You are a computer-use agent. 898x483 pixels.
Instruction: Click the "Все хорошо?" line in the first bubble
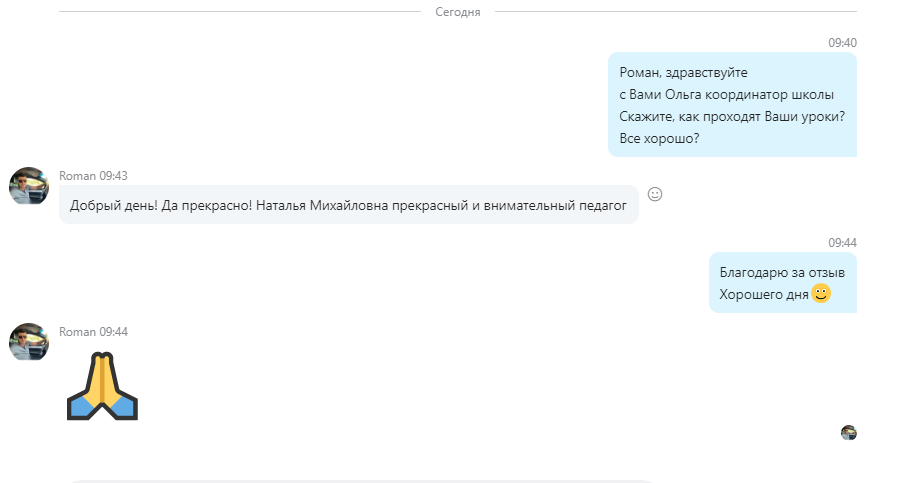tap(659, 139)
